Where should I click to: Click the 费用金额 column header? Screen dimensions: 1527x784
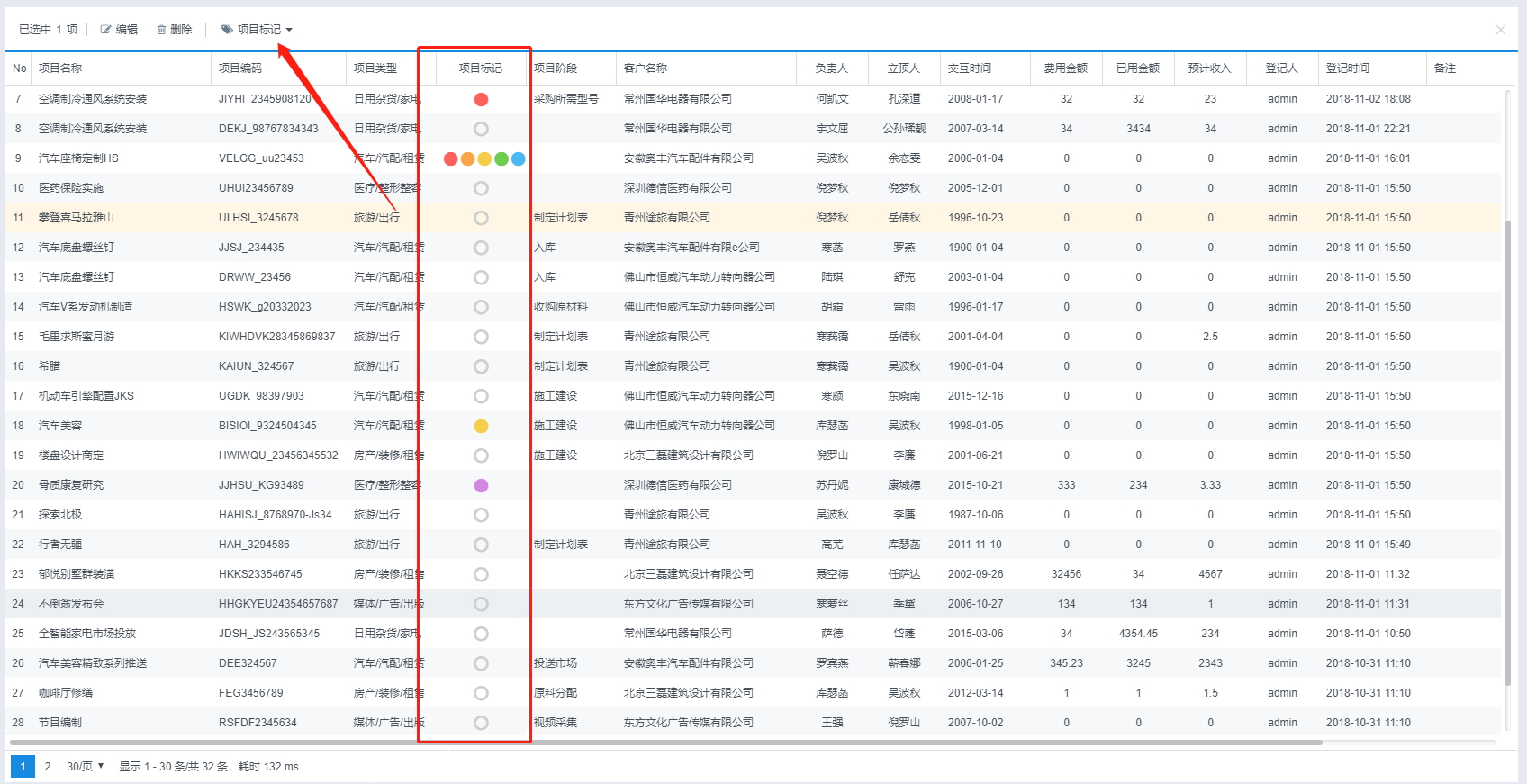point(1066,68)
